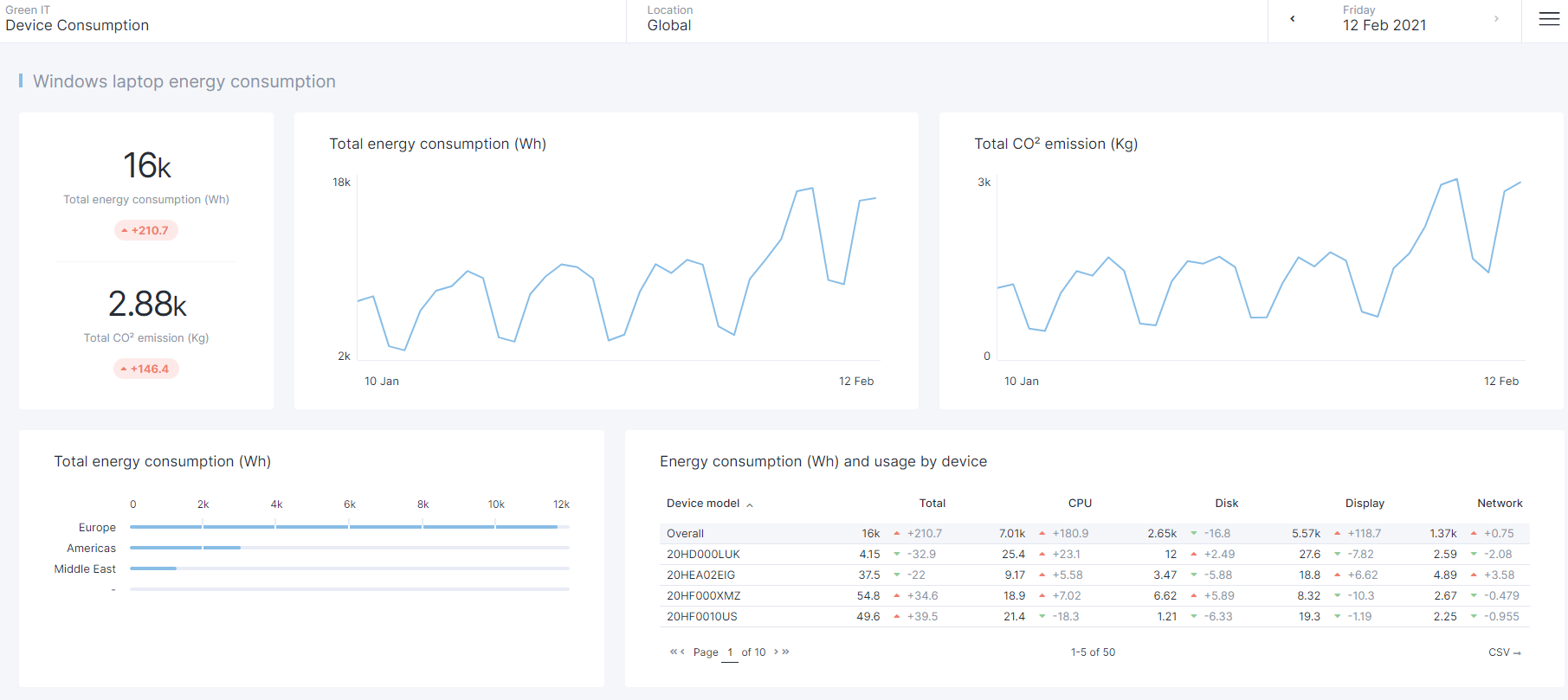Click the 1-5 of 50 record count
Image resolution: width=1568 pixels, height=700 pixels.
click(1093, 652)
